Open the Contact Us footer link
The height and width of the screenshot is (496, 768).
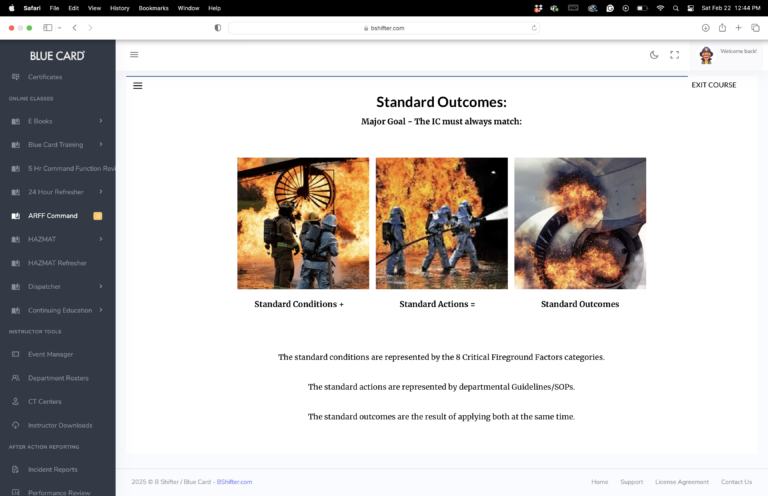[736, 482]
